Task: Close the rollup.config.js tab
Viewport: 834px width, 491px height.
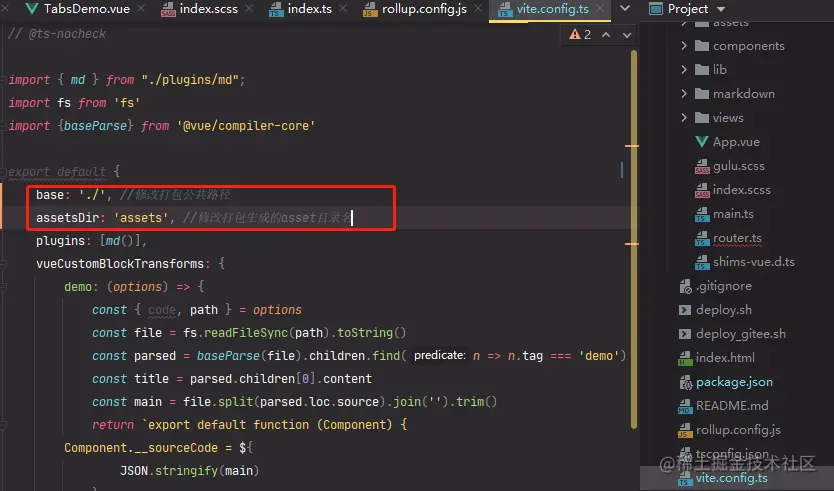Action: [478, 9]
